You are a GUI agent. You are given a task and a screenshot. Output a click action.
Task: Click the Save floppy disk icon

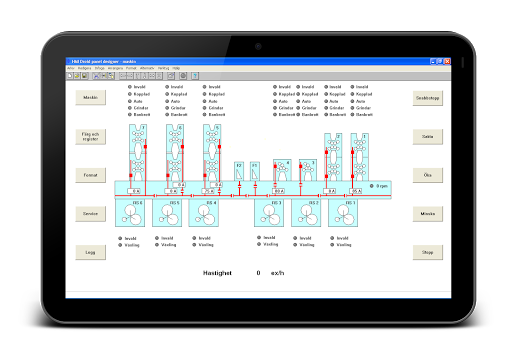tap(84, 76)
